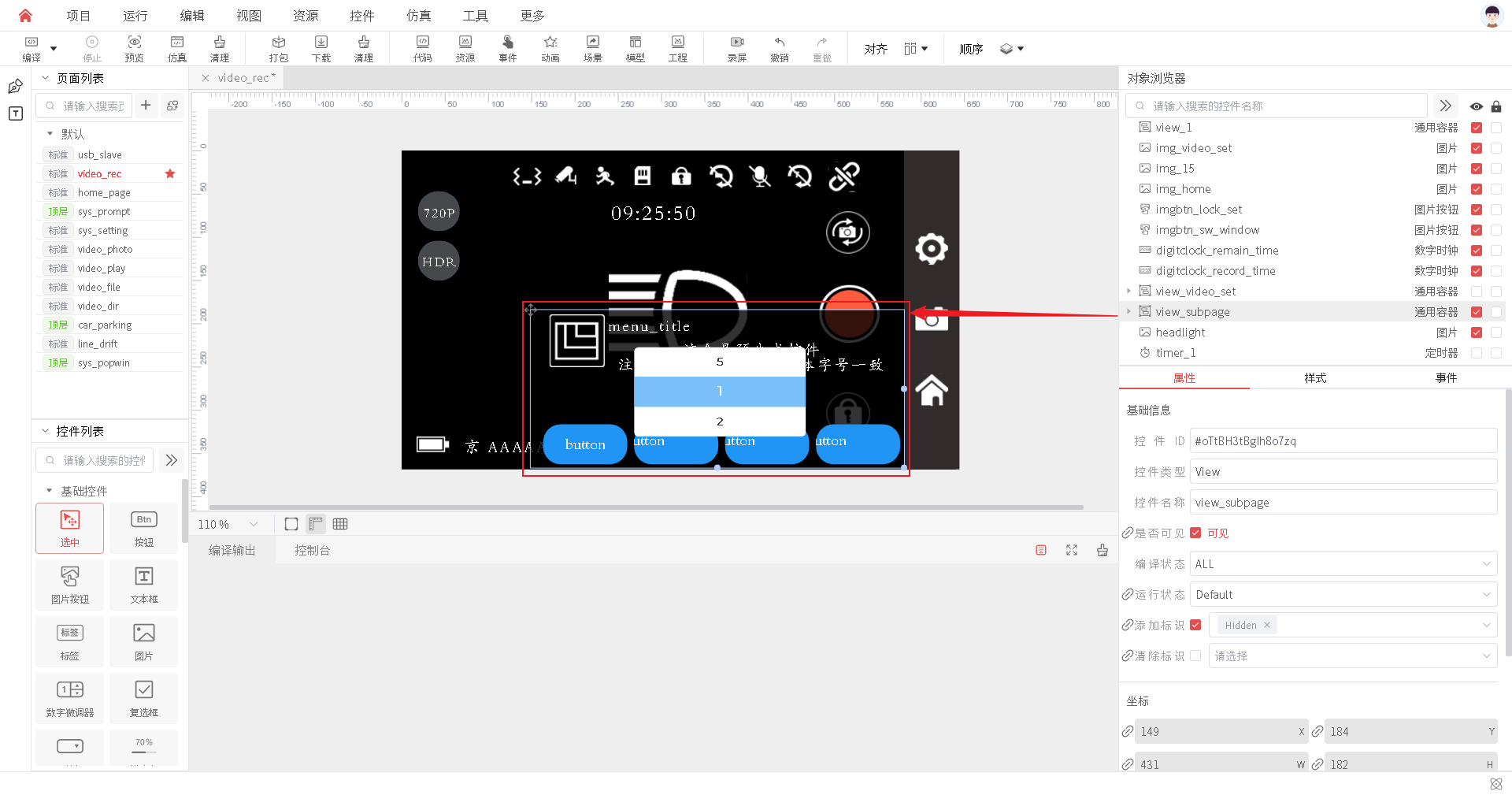The width and height of the screenshot is (1512, 795).
Task: Open the 控制台 console tab
Action: tap(313, 551)
